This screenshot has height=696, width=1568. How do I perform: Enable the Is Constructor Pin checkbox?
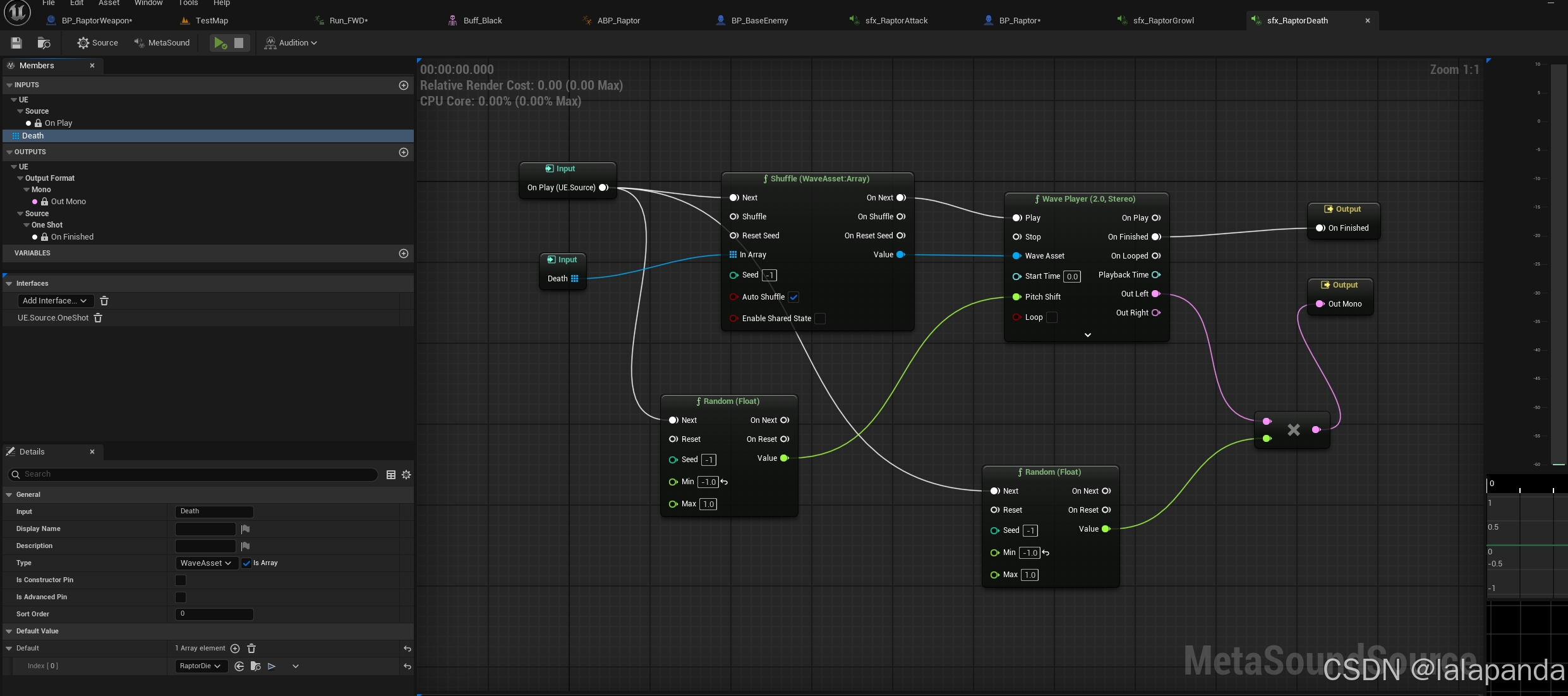(181, 580)
